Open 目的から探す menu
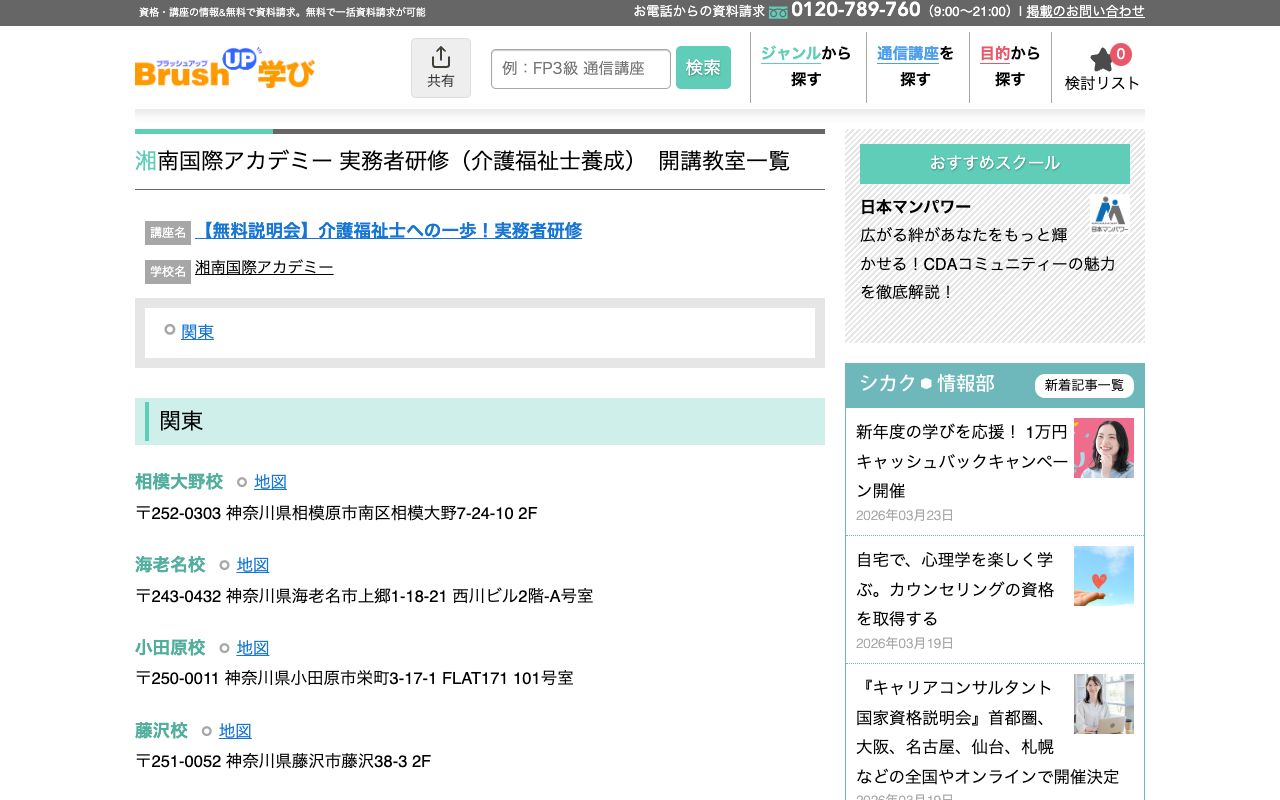 click(1011, 67)
